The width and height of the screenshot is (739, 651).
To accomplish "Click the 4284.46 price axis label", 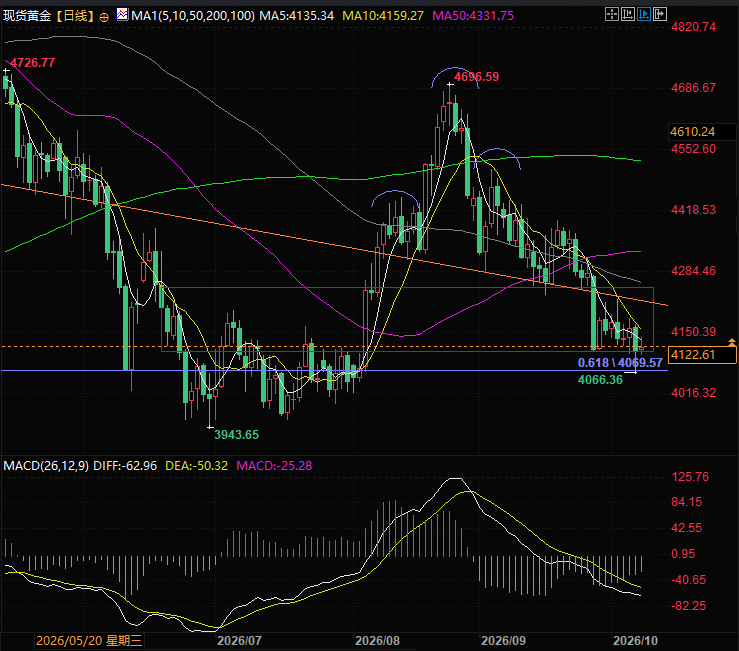I will pyautogui.click(x=693, y=271).
